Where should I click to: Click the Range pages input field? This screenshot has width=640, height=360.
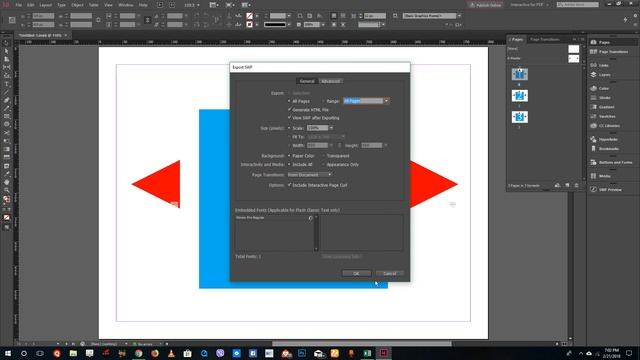pos(363,101)
